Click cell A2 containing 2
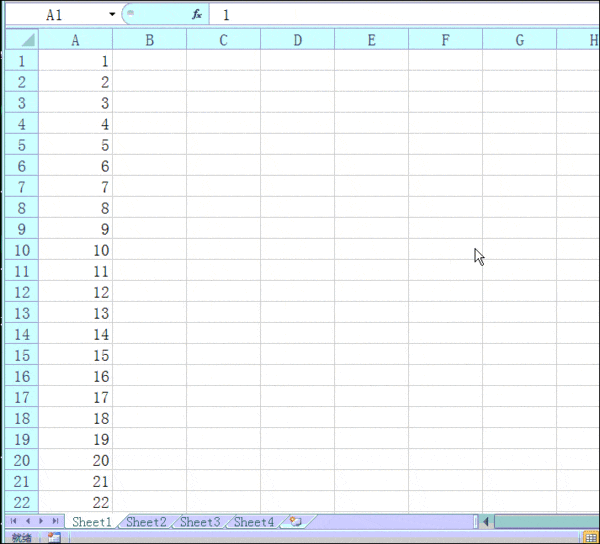This screenshot has width=600, height=544. 75,81
